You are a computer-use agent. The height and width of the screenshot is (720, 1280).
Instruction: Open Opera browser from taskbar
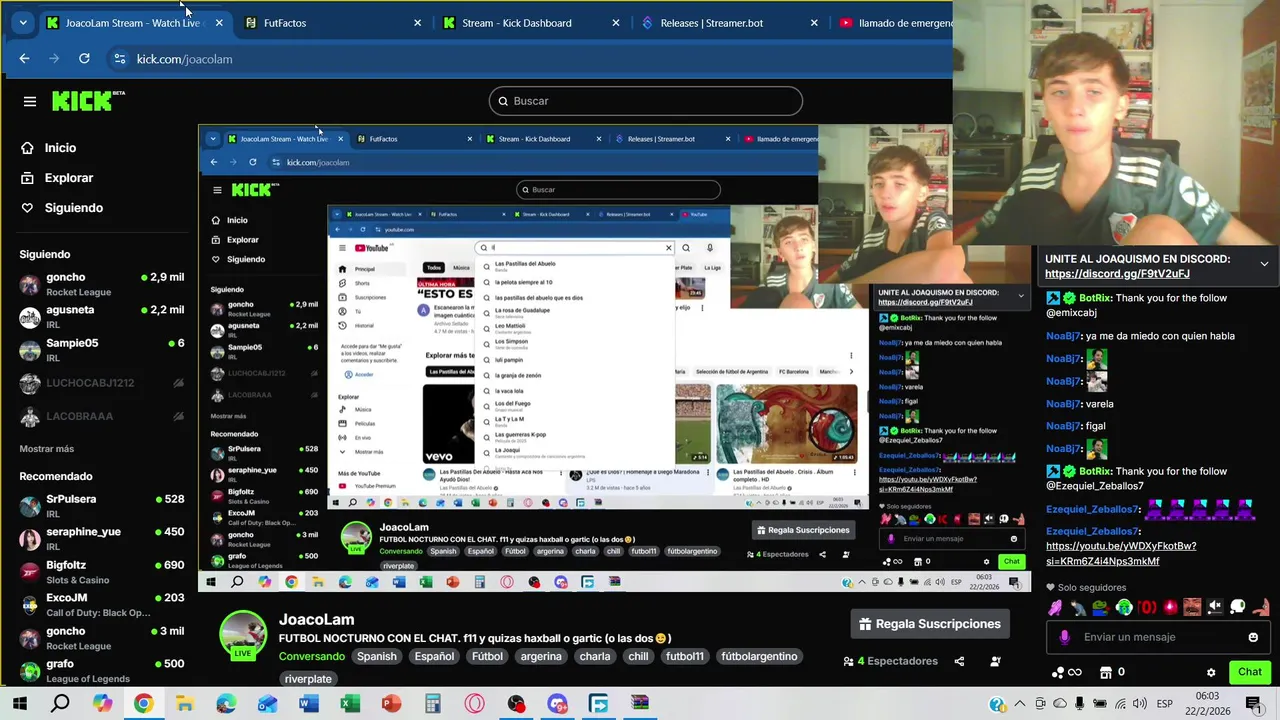click(x=474, y=704)
